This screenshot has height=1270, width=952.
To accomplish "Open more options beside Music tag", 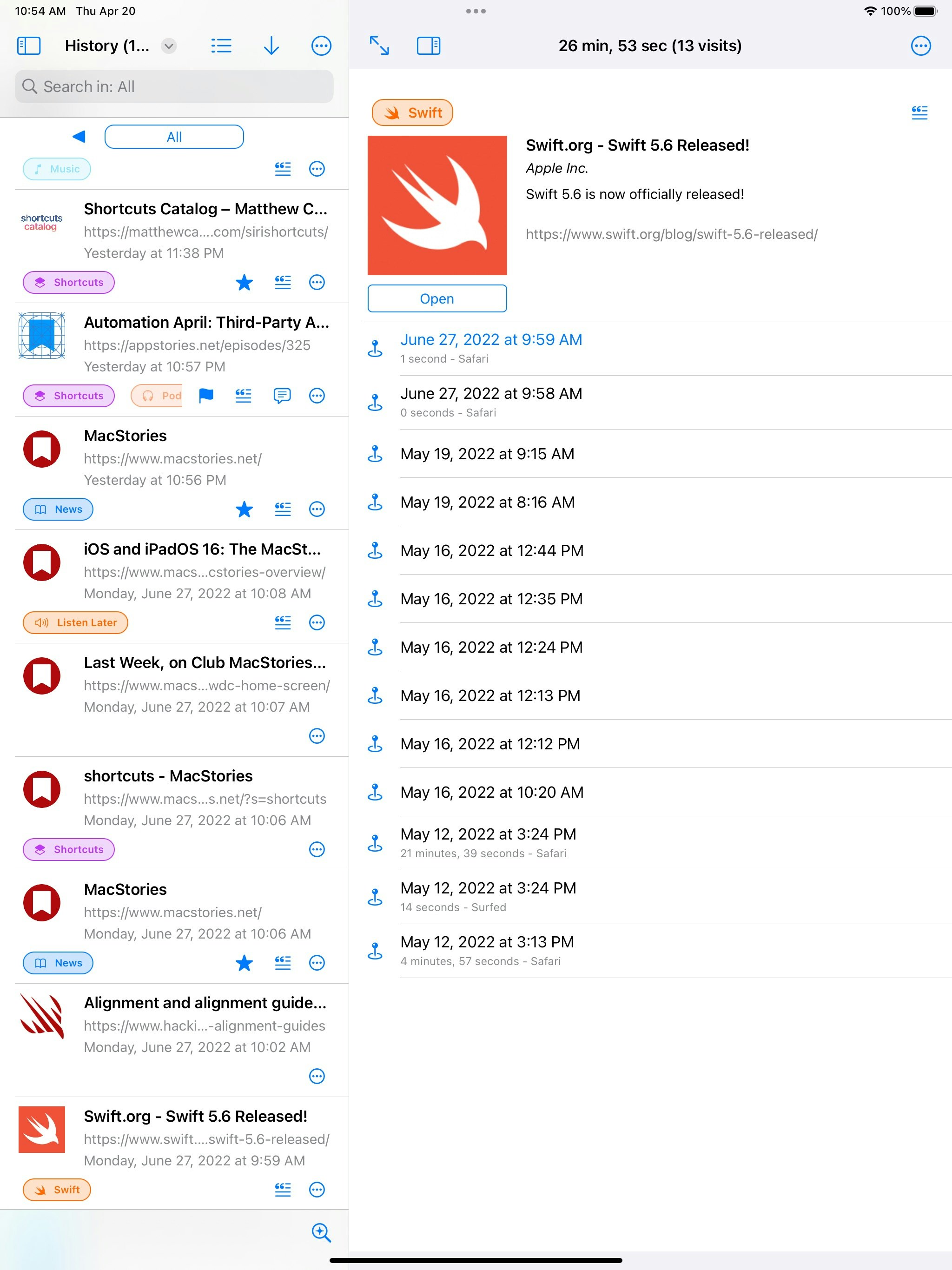I will pyautogui.click(x=317, y=169).
